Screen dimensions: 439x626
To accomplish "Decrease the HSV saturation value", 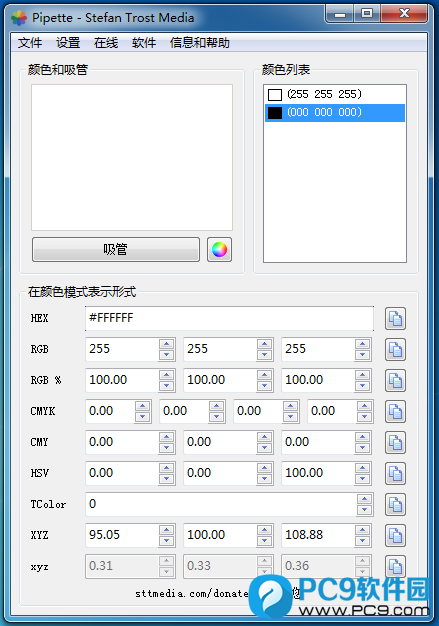I will tap(264, 479).
